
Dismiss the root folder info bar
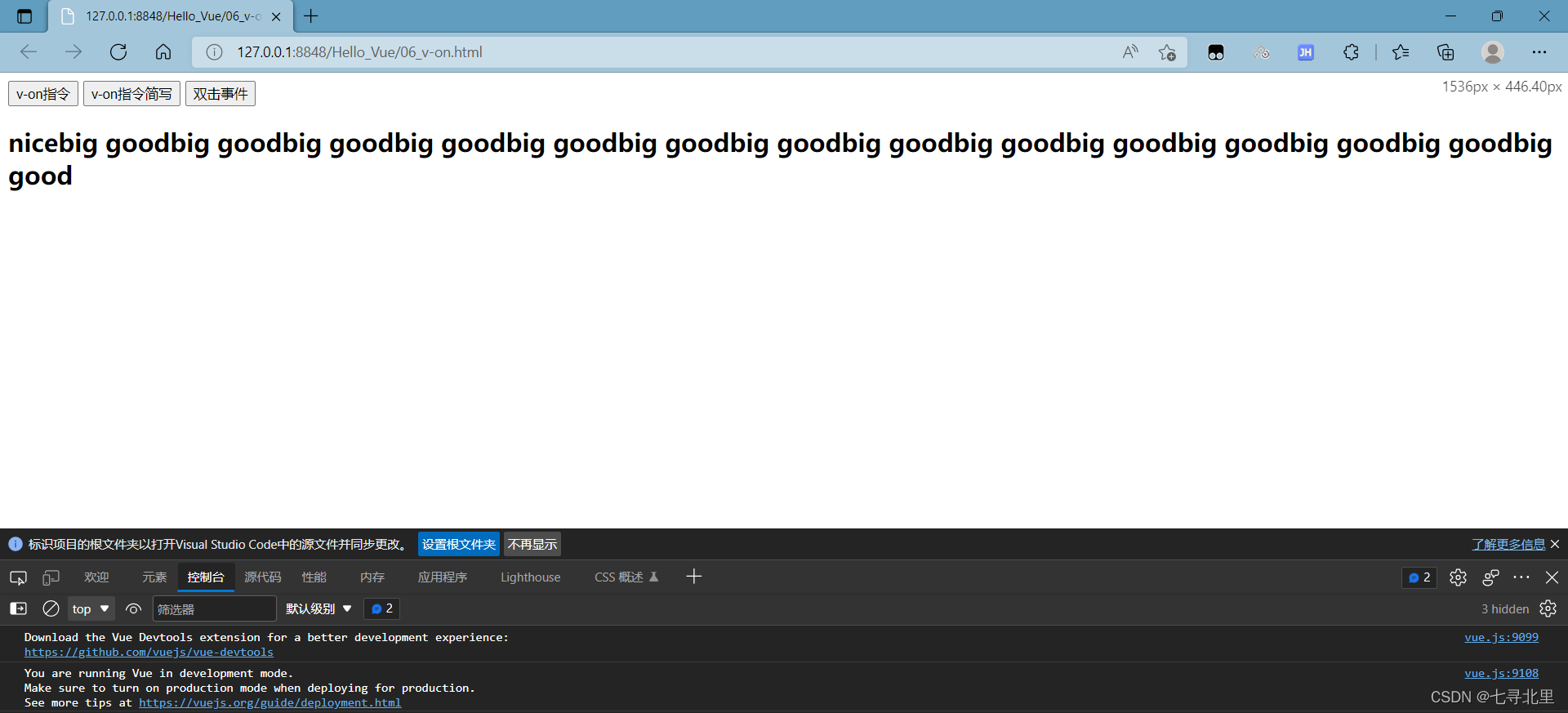(1556, 544)
